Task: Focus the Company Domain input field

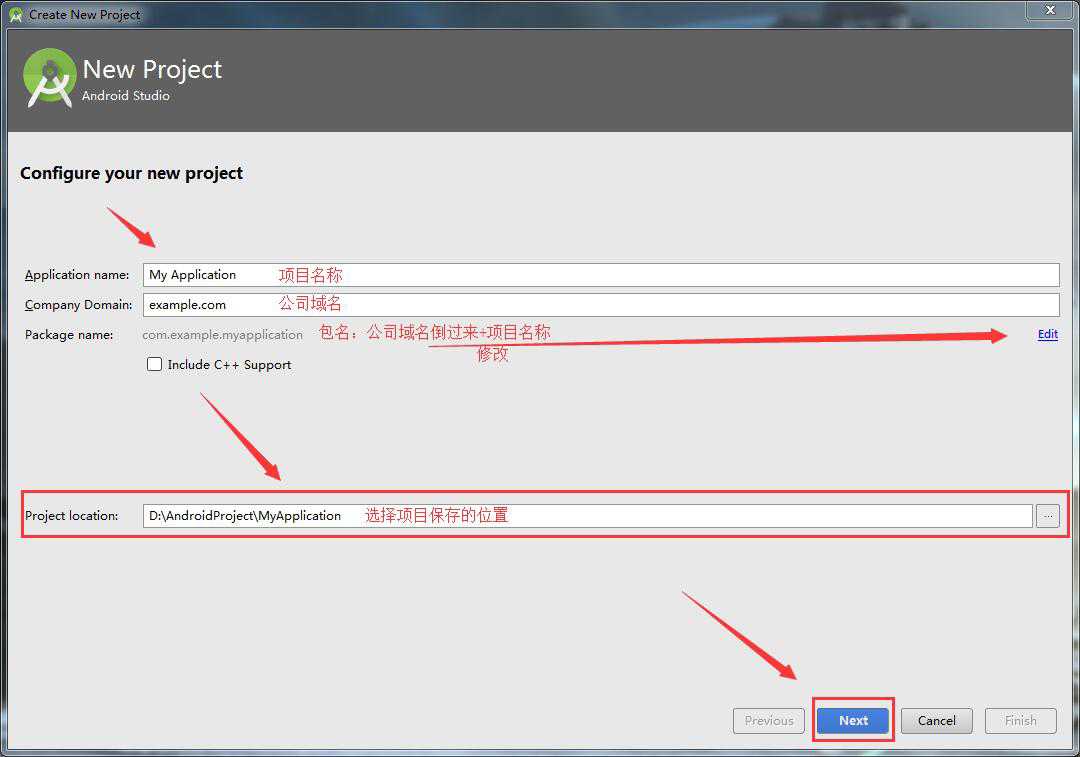Action: (x=601, y=304)
